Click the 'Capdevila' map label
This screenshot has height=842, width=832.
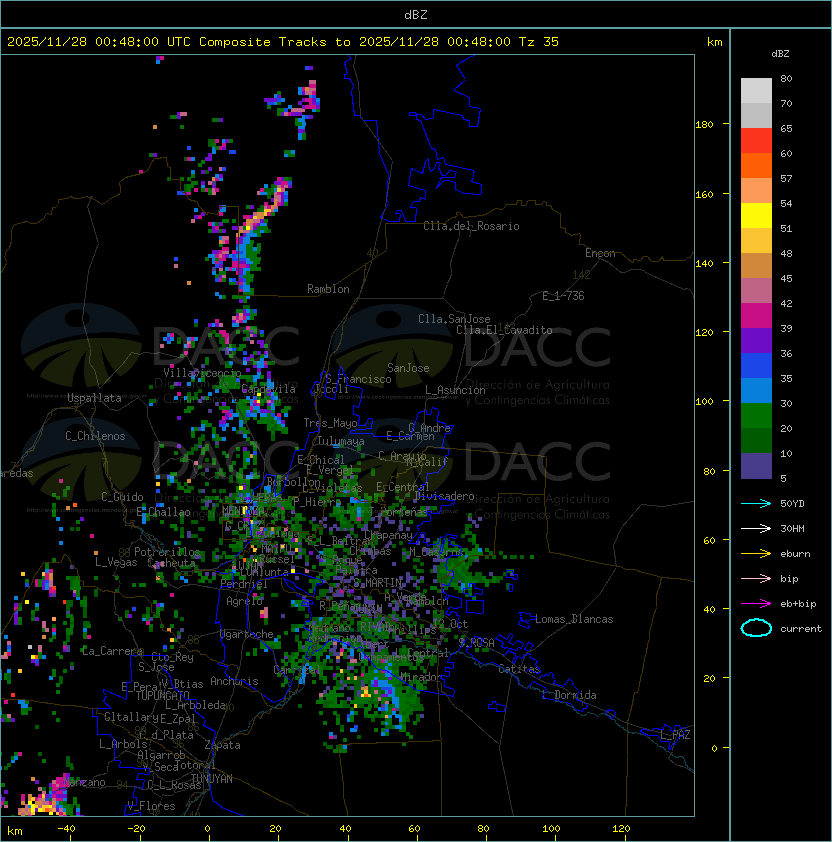269,389
